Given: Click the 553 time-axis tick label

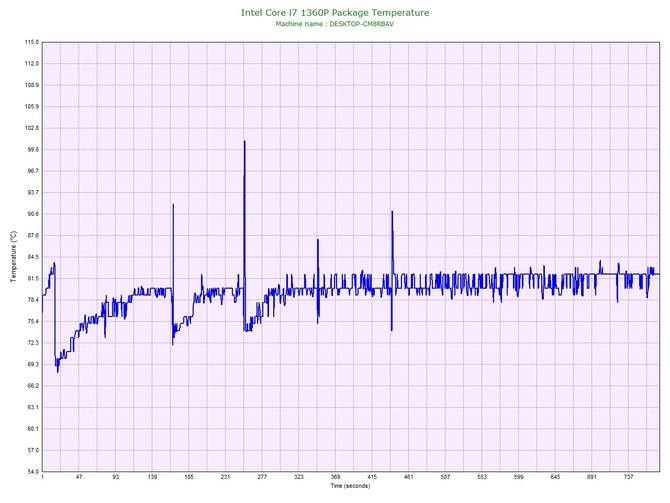Looking at the screenshot, I should [x=482, y=477].
